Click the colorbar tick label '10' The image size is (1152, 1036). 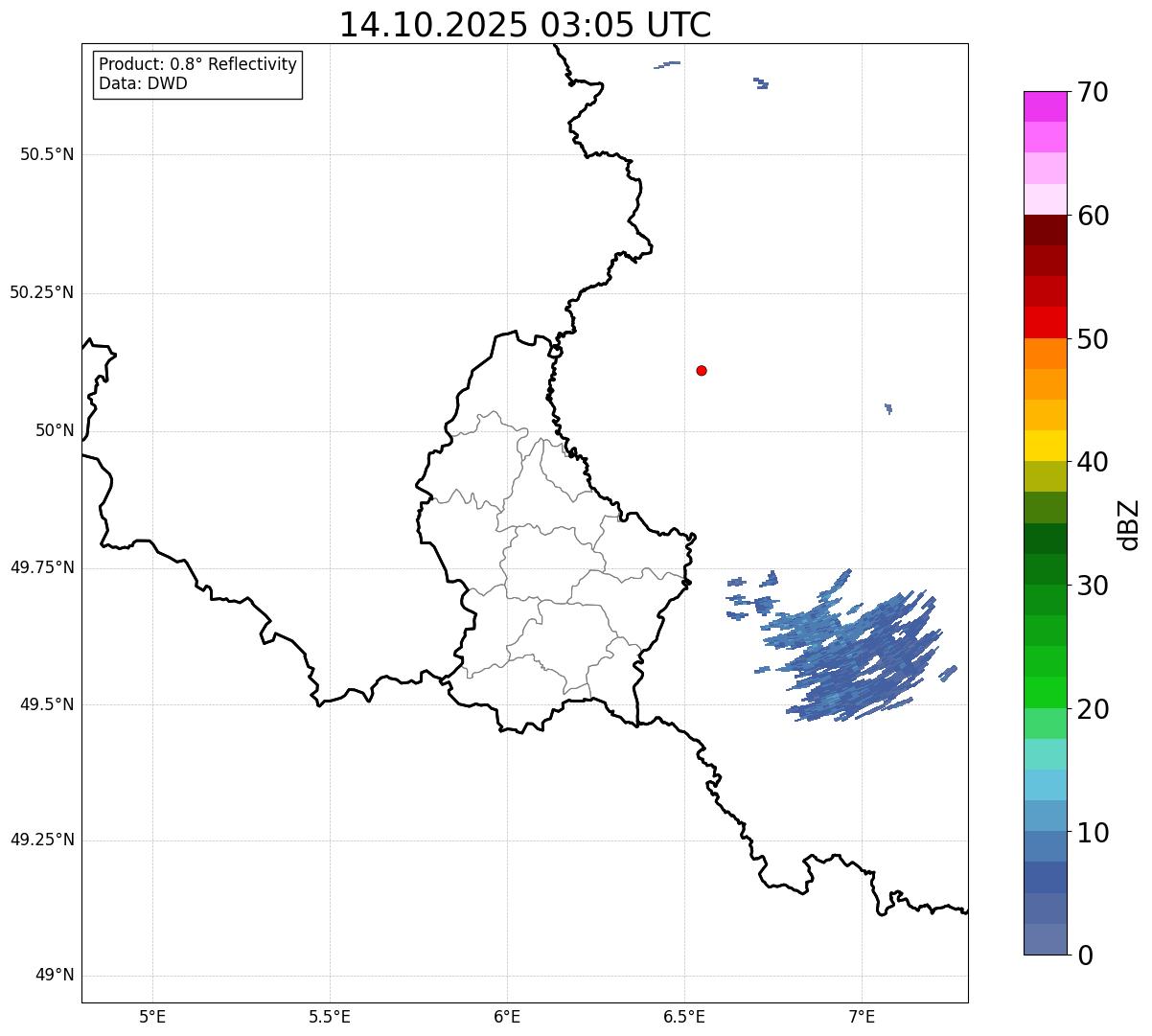click(1092, 833)
